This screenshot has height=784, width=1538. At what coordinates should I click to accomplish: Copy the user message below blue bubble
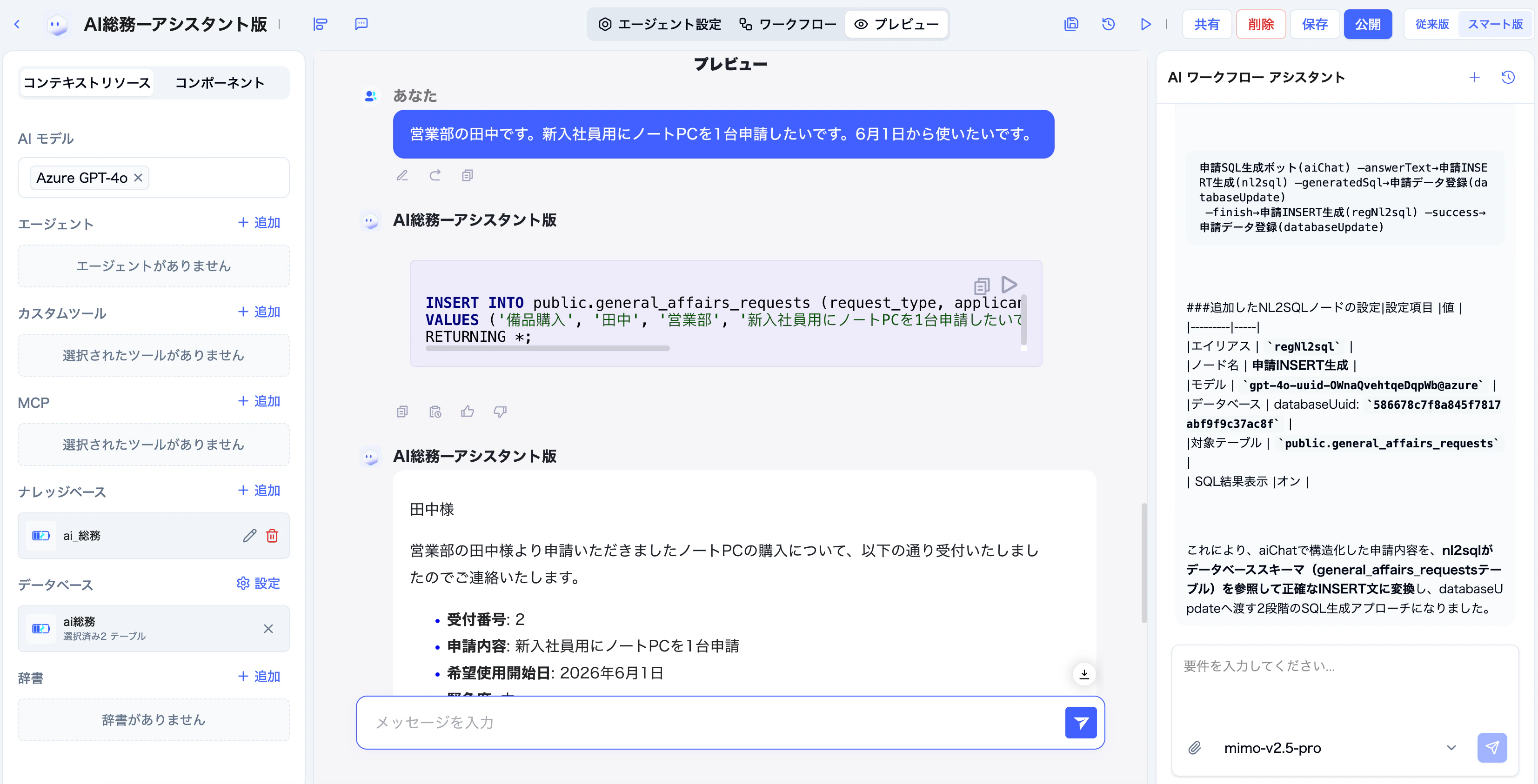pos(468,175)
